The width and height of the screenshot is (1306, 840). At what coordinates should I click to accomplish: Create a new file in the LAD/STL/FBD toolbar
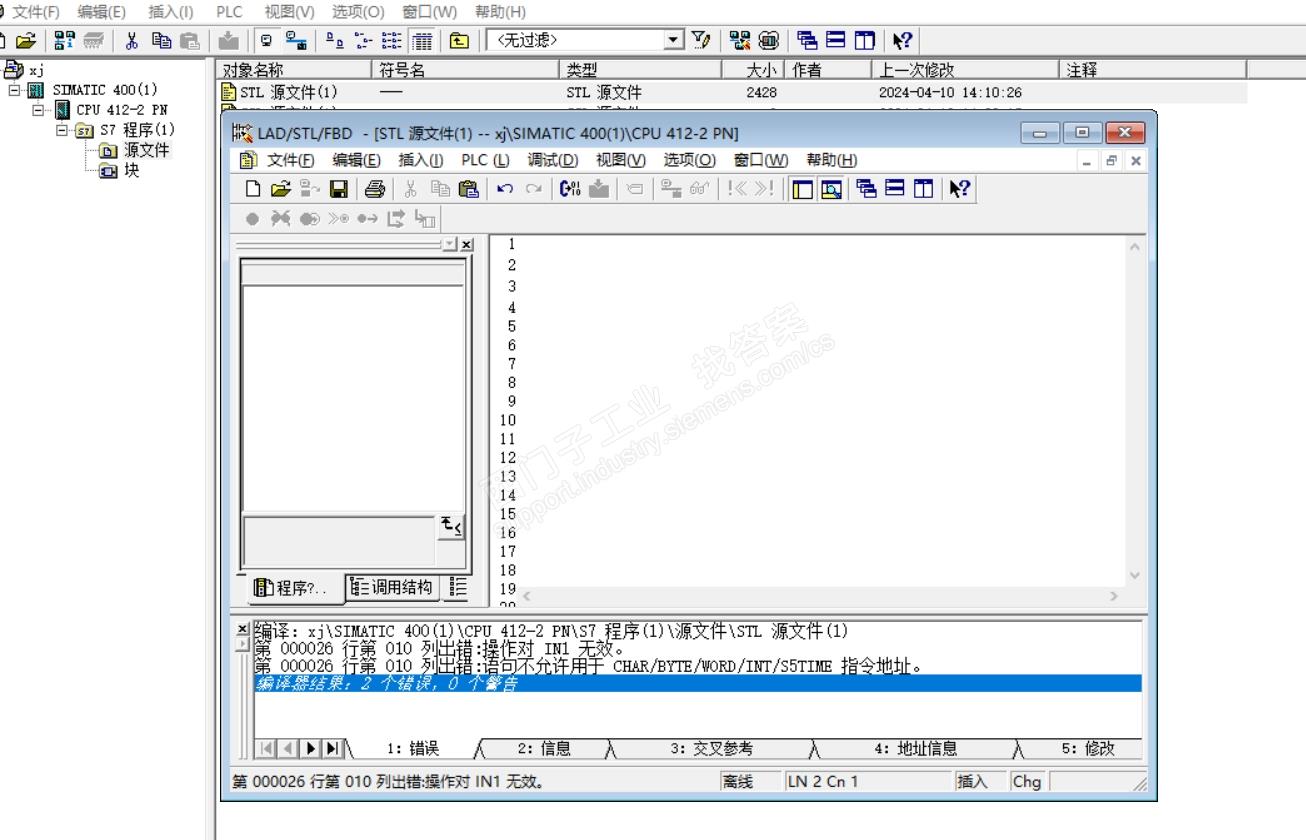253,188
